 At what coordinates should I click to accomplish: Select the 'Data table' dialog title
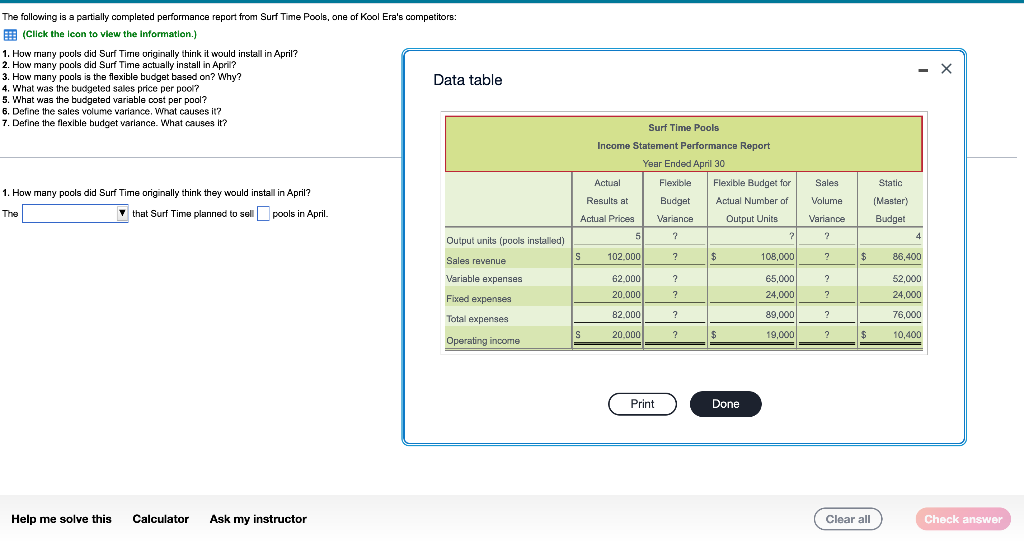468,80
